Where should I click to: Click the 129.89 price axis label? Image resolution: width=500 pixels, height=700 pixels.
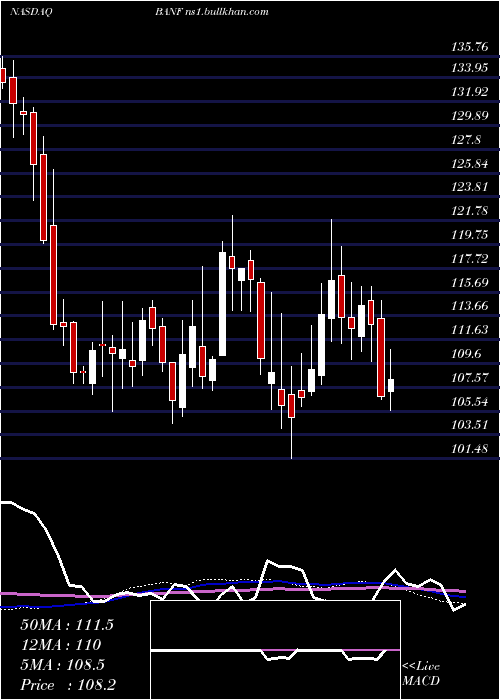[x=469, y=116]
